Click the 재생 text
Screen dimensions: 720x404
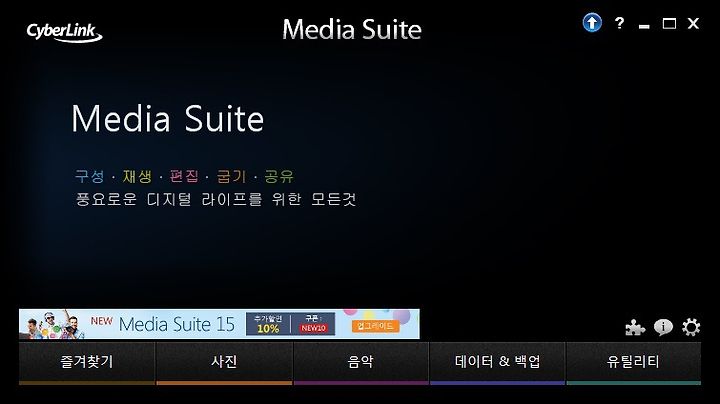click(x=137, y=176)
